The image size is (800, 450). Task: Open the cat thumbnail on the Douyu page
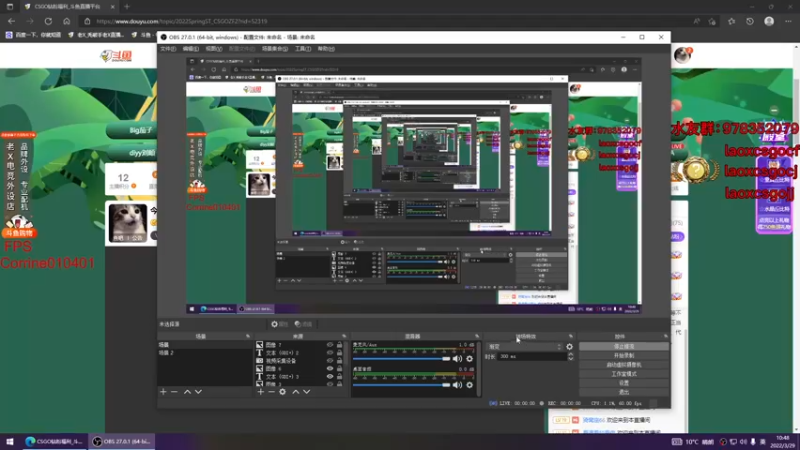coord(128,223)
